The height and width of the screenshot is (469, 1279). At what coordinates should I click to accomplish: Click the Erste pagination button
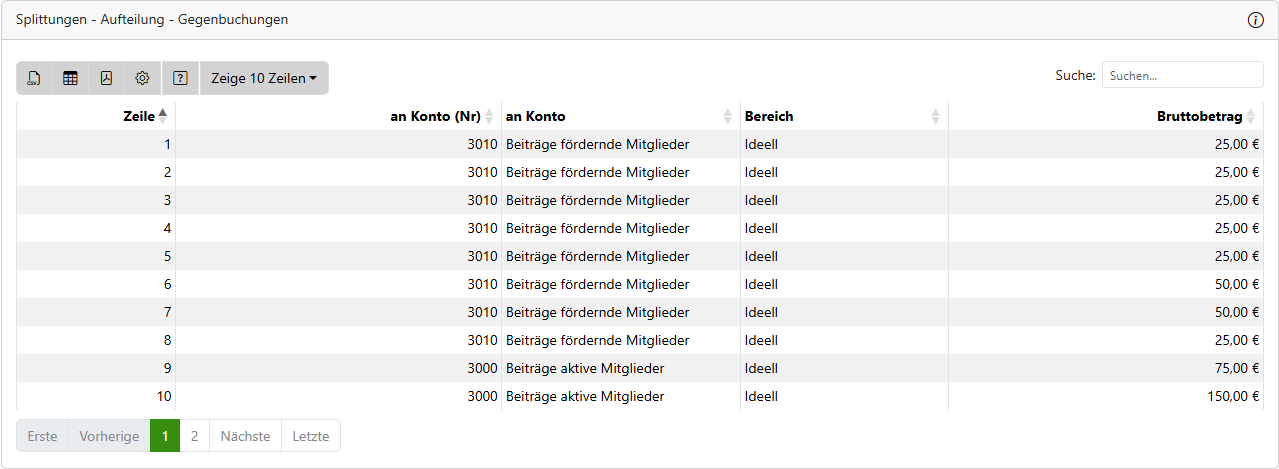(42, 436)
